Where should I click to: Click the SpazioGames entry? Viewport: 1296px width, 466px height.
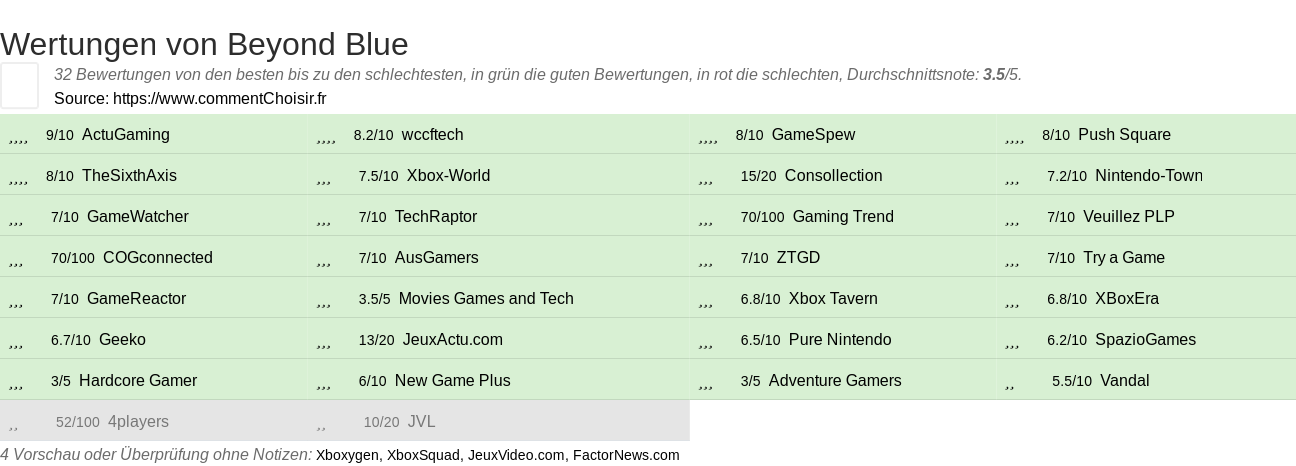pyautogui.click(x=1145, y=340)
